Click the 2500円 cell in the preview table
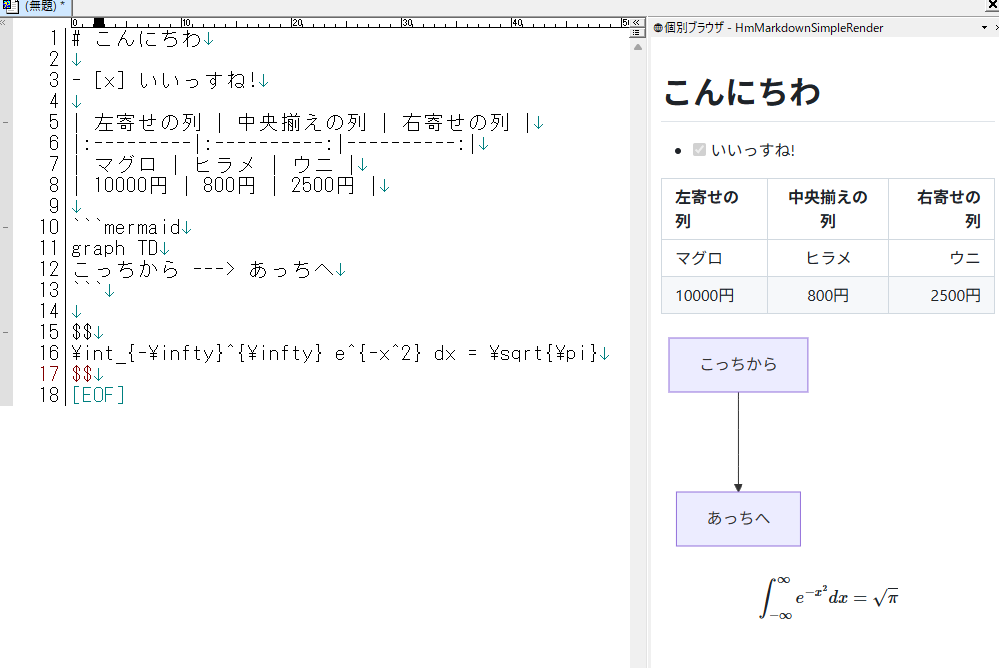Screen dimensions: 999x668 (941, 295)
